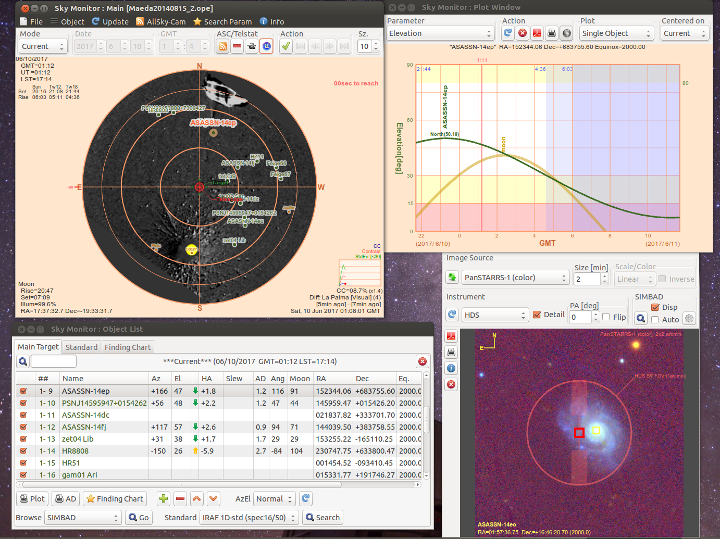Click the telescope status icon under ASC/Telstat
Viewport: 720px width, 539px height.
[x=252, y=46]
